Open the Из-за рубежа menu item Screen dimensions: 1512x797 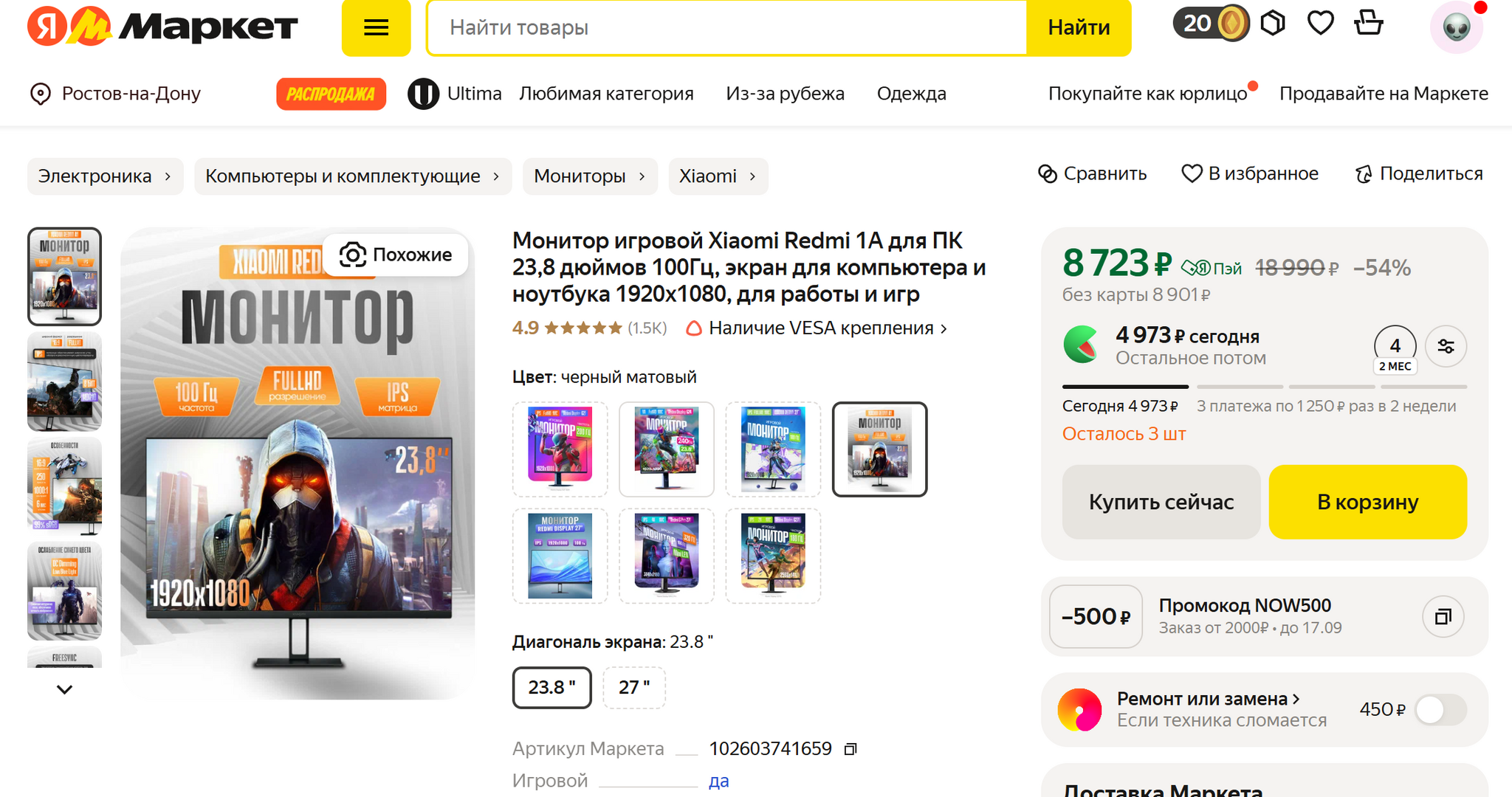[x=785, y=94]
